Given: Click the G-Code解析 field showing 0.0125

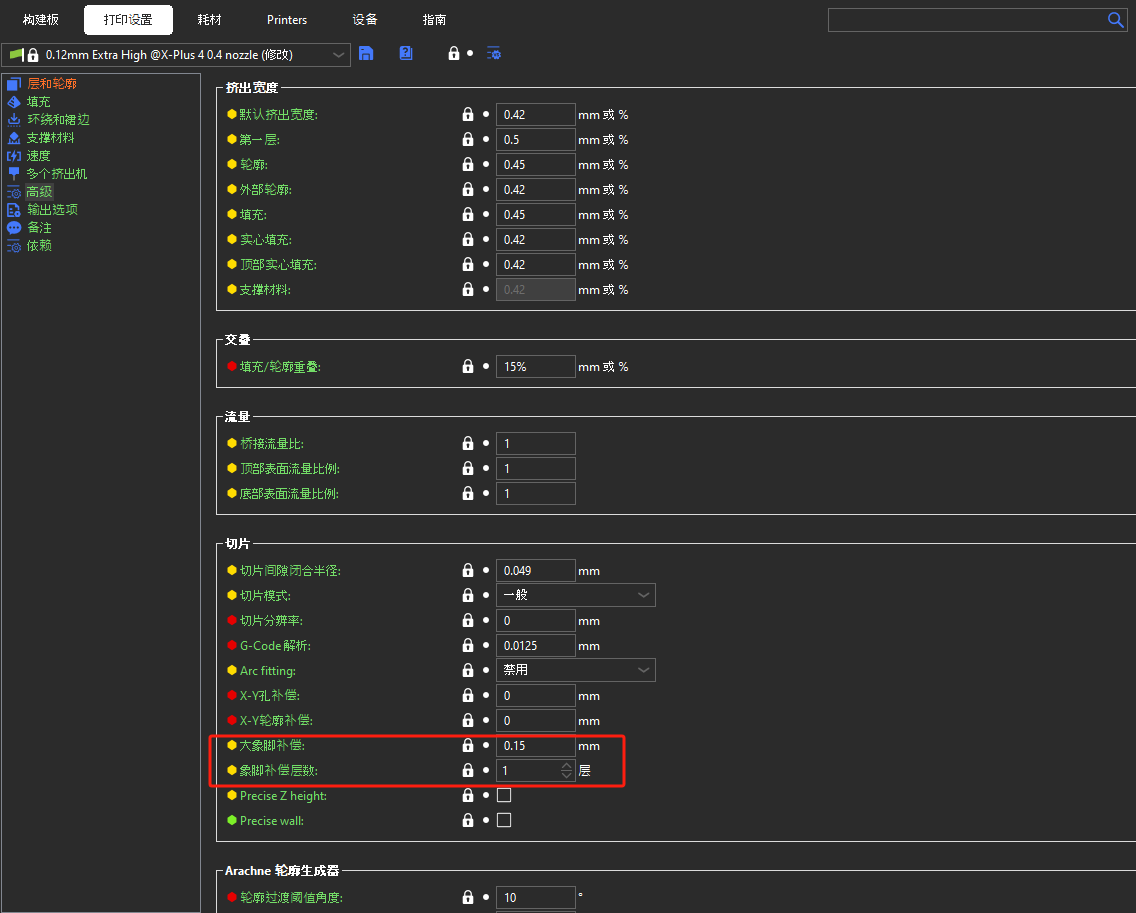Looking at the screenshot, I should point(535,646).
